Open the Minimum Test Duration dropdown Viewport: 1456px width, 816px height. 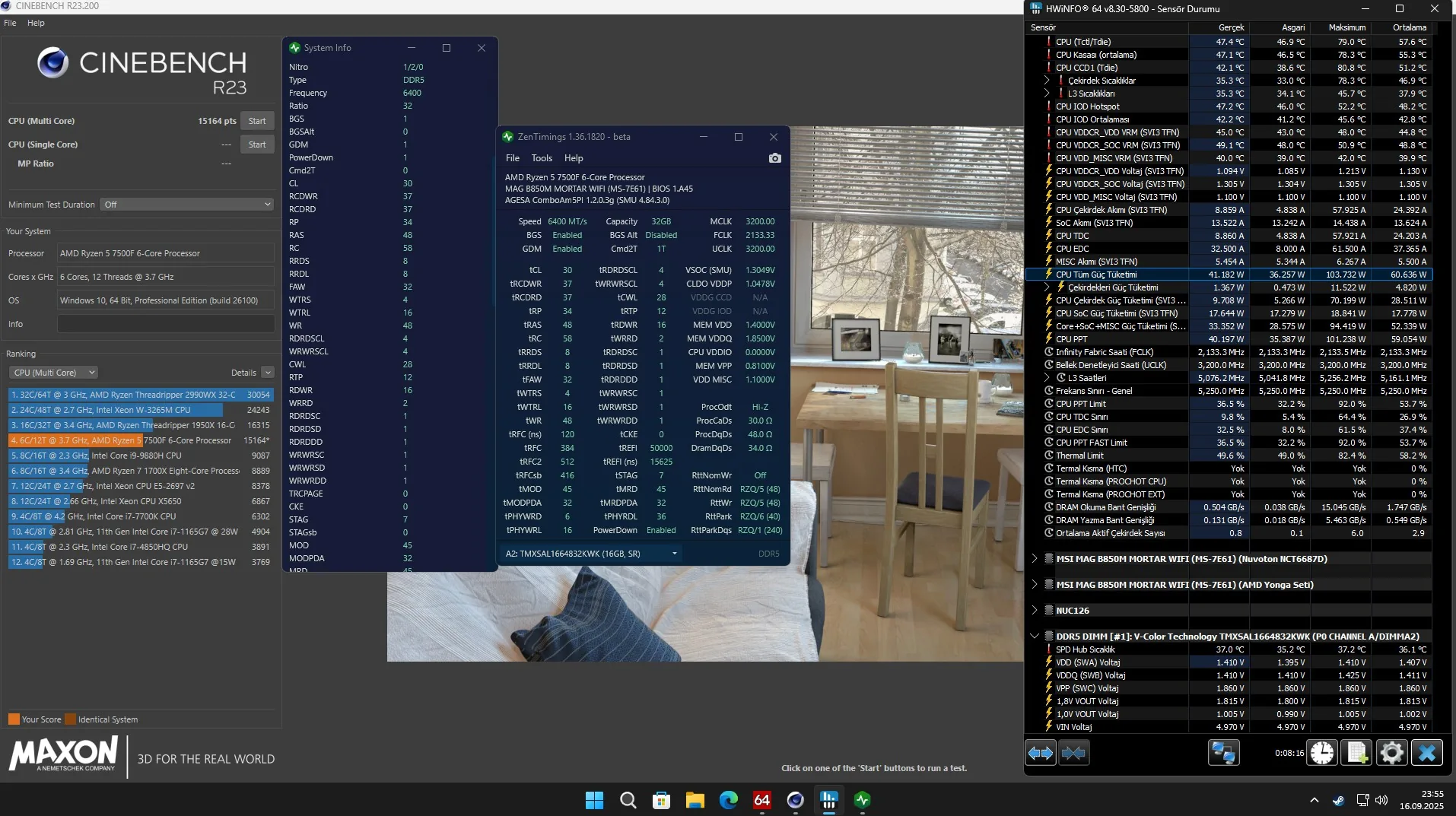[x=186, y=205]
